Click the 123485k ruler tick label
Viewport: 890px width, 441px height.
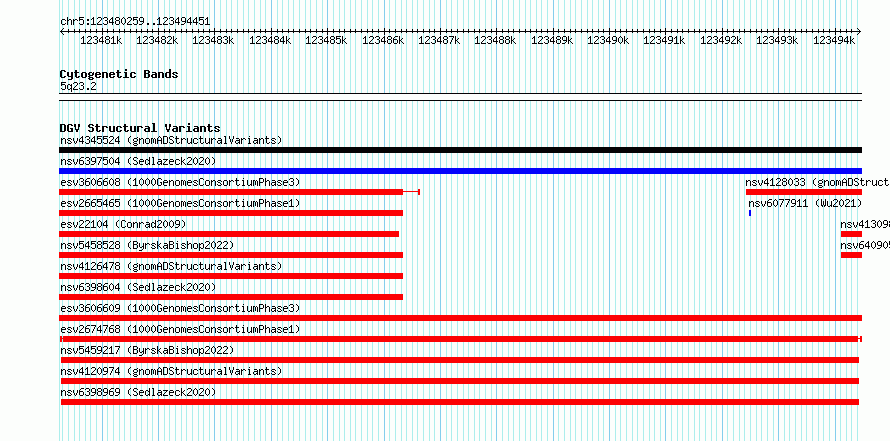(x=326, y=40)
